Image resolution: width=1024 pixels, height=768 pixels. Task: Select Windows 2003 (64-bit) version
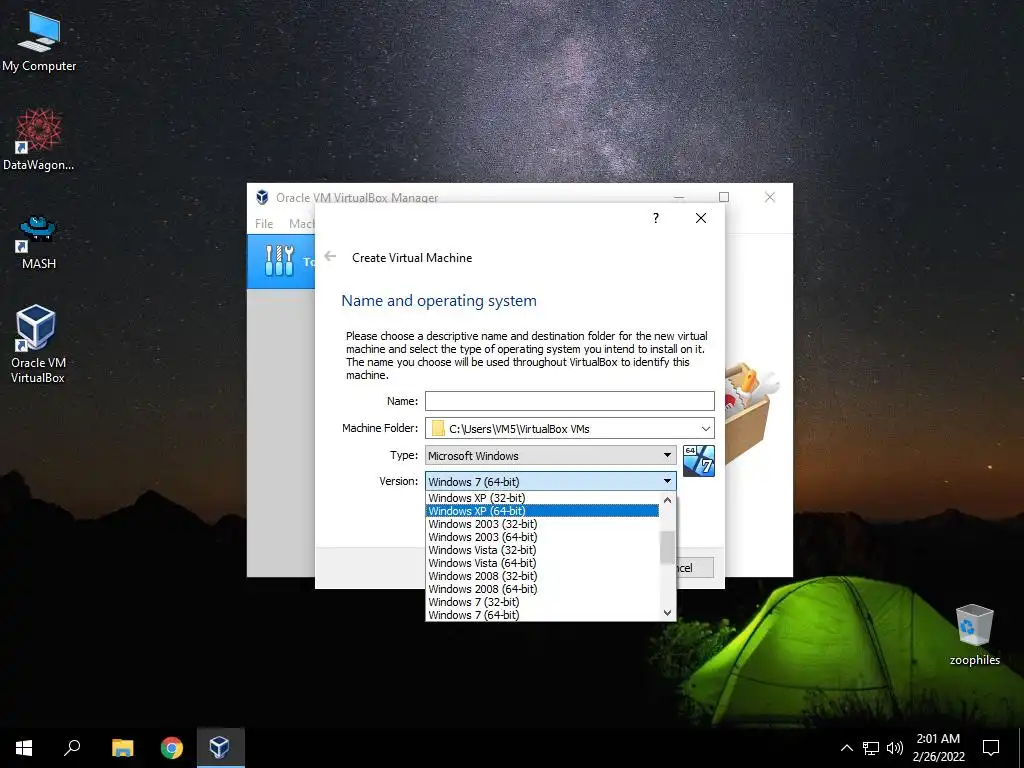pos(542,537)
